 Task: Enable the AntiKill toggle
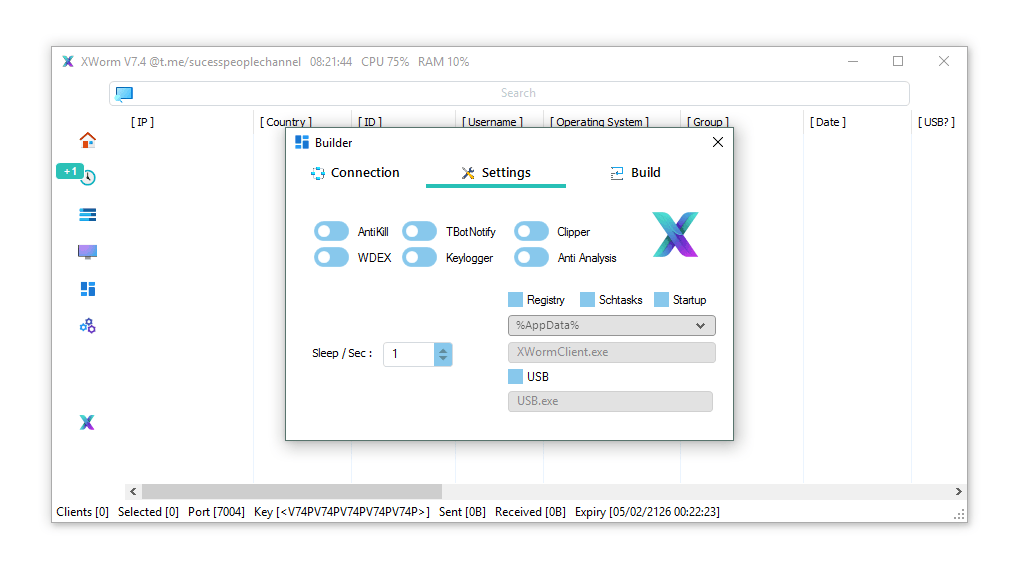pos(331,230)
